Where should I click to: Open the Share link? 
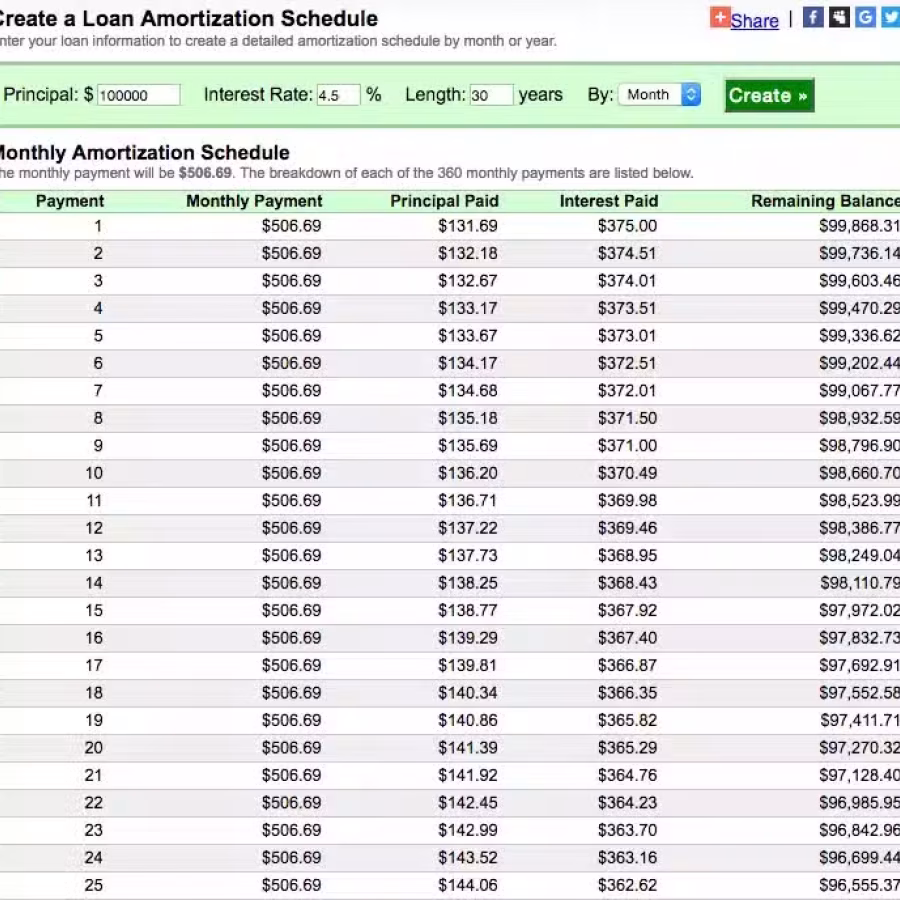tap(754, 21)
